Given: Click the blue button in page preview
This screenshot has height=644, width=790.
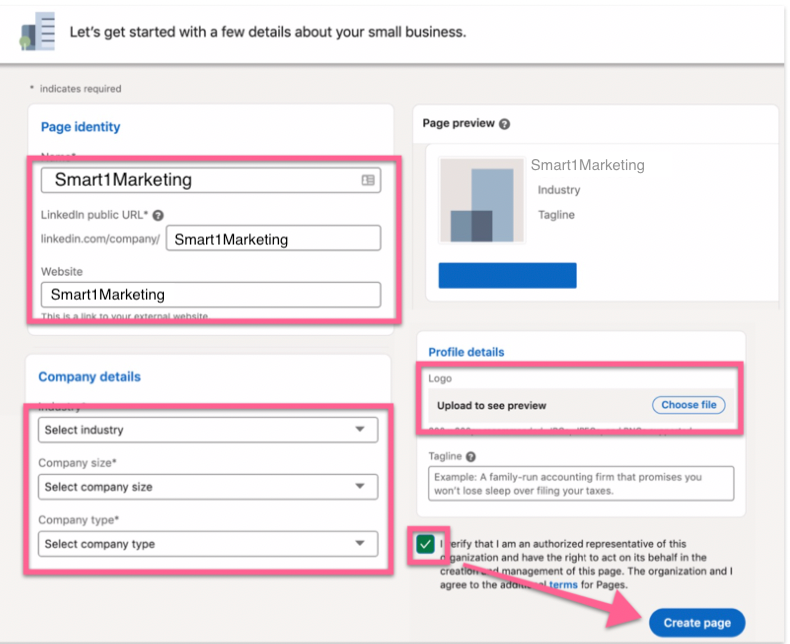Looking at the screenshot, I should point(507,275).
